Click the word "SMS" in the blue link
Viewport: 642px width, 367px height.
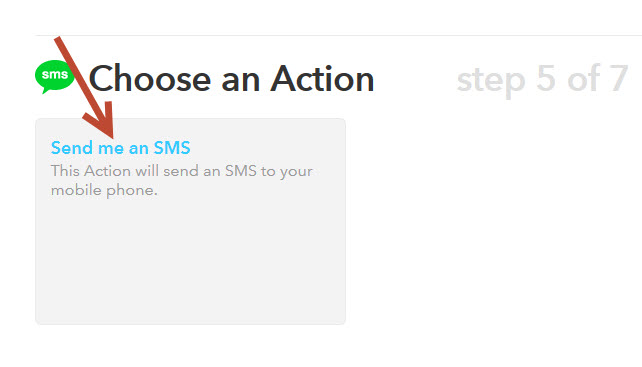(x=172, y=148)
